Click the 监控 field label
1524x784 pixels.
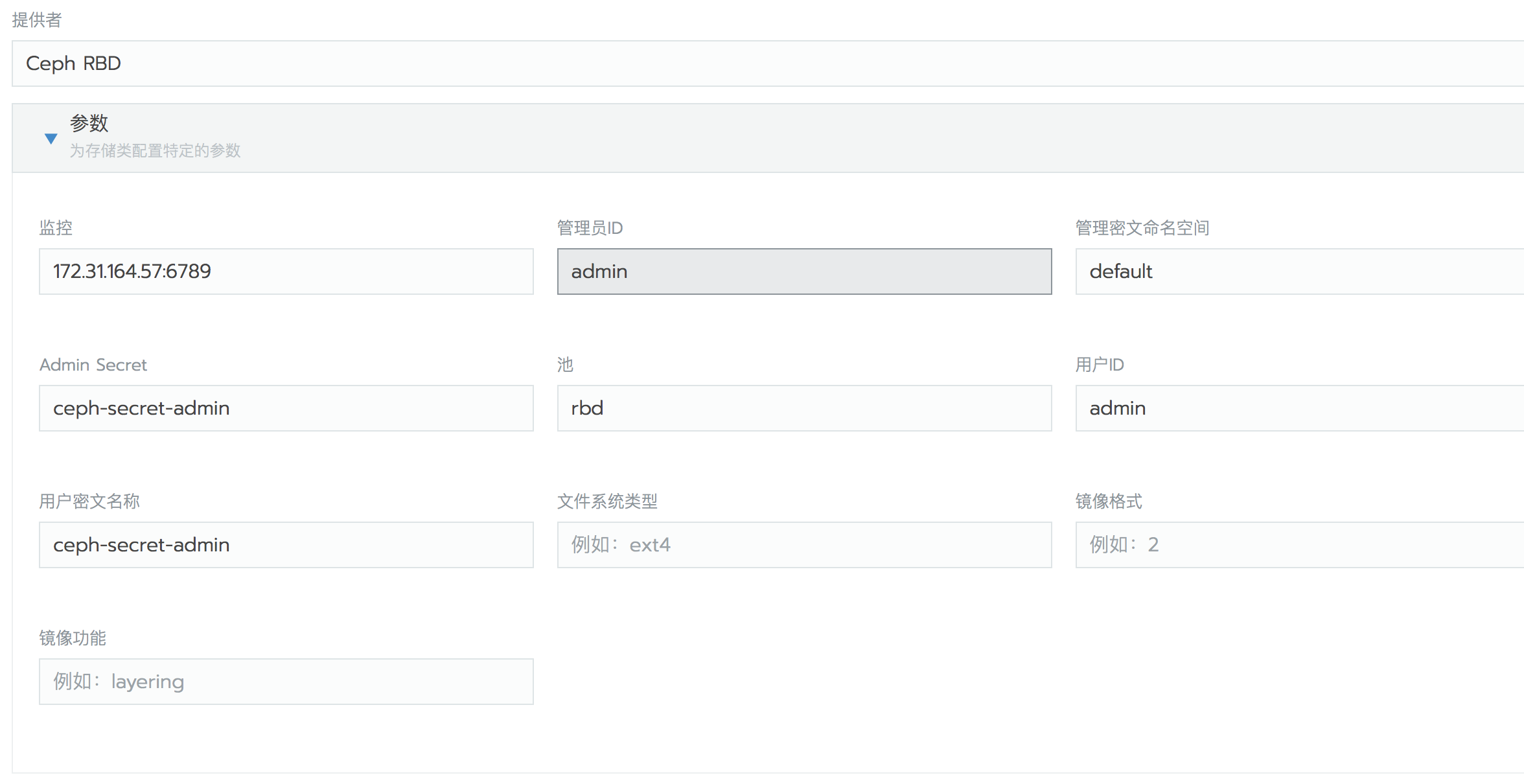(56, 227)
